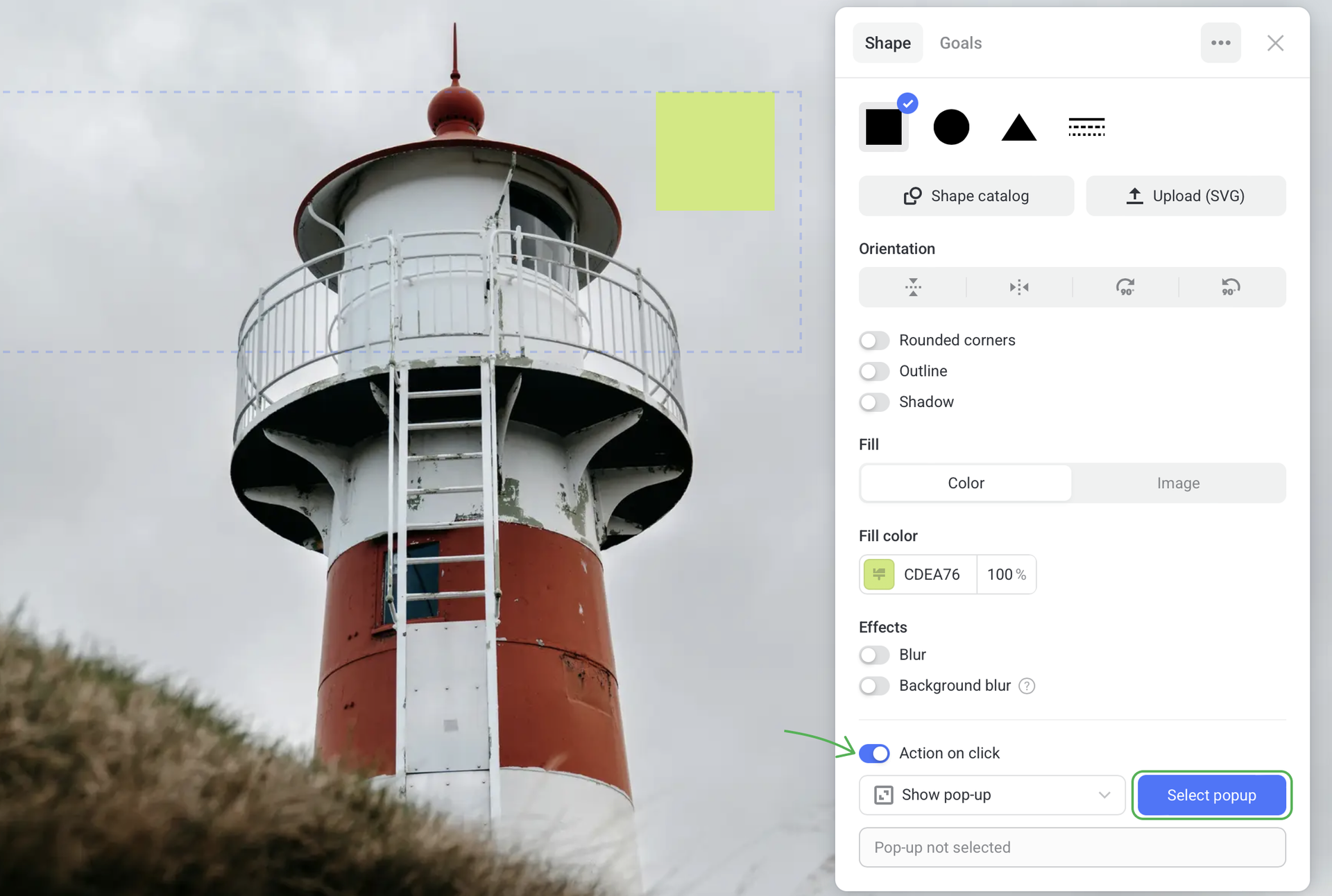
Task: Click the Select popup button
Action: pyautogui.click(x=1211, y=795)
